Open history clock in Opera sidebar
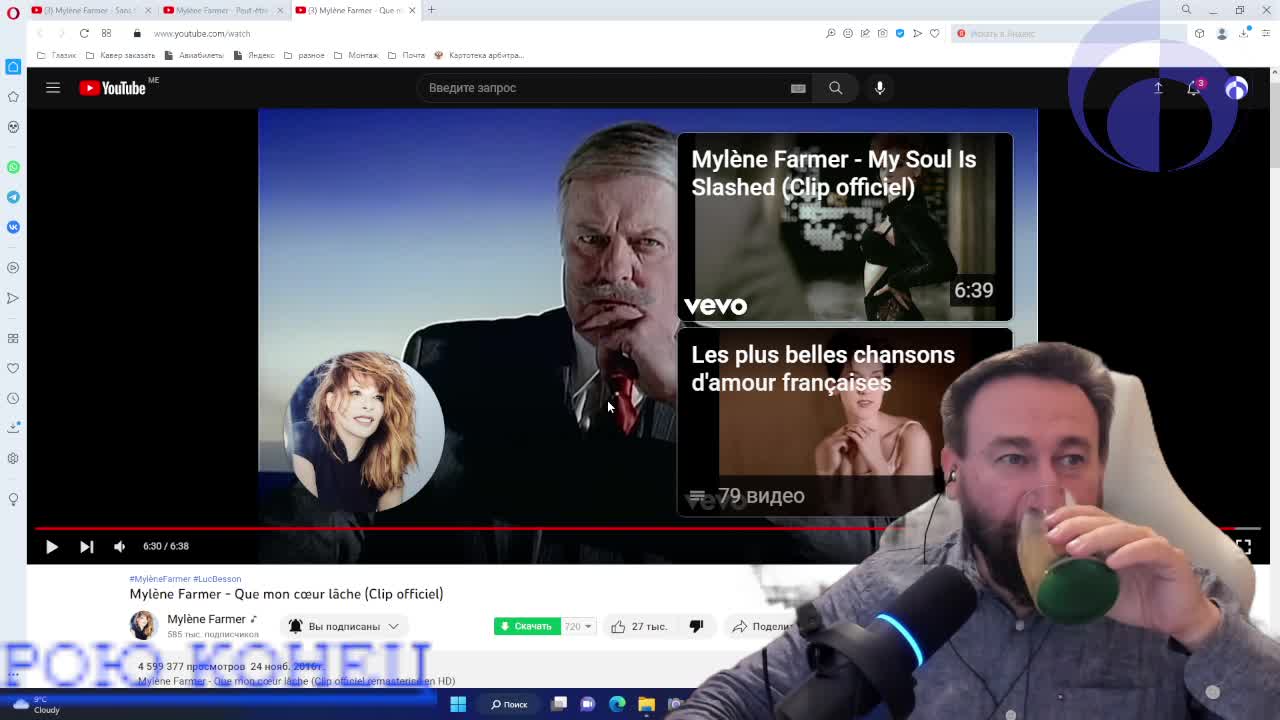1280x720 pixels. tap(13, 398)
